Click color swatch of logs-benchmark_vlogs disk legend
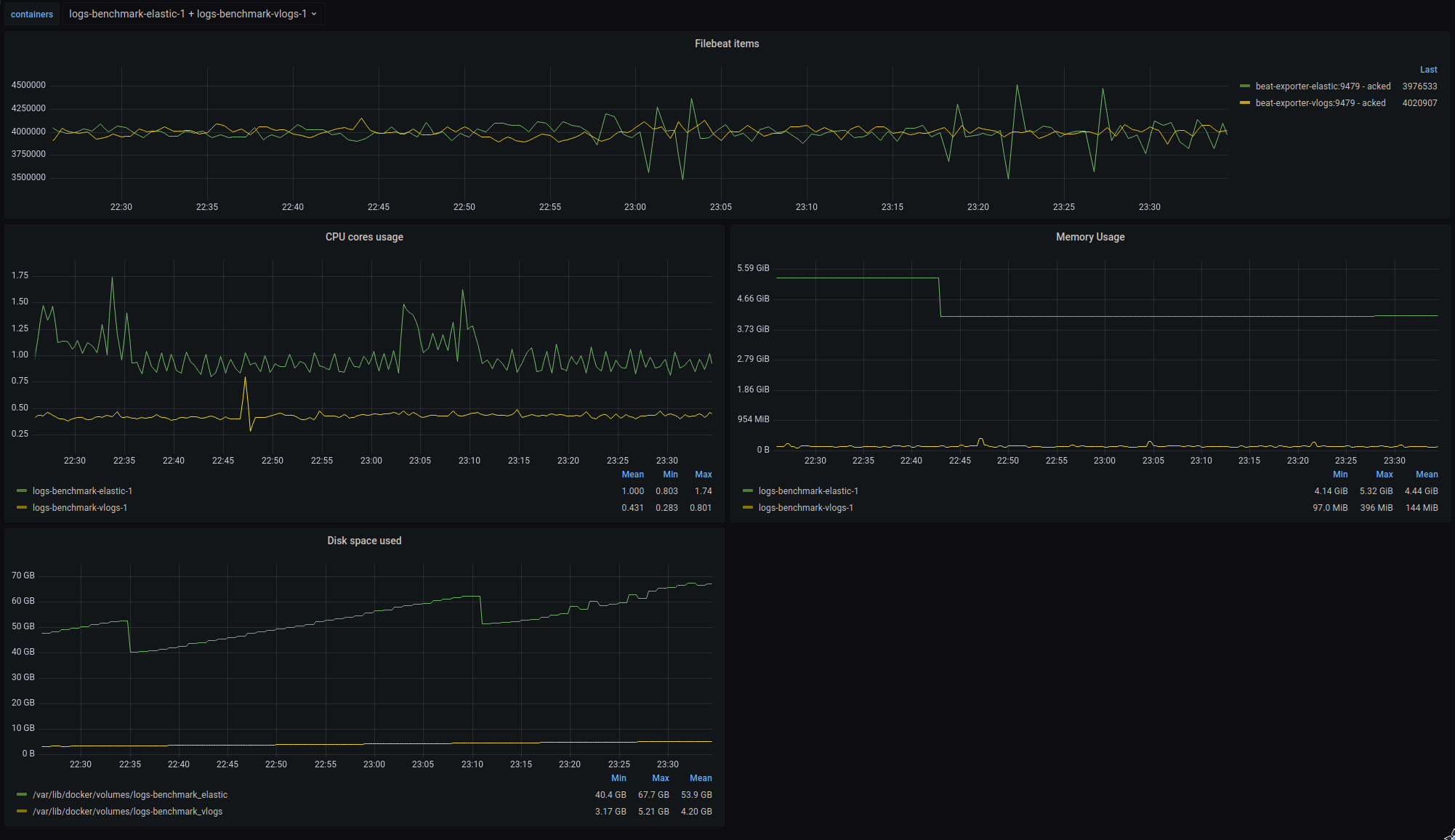The image size is (1455, 840). click(22, 812)
